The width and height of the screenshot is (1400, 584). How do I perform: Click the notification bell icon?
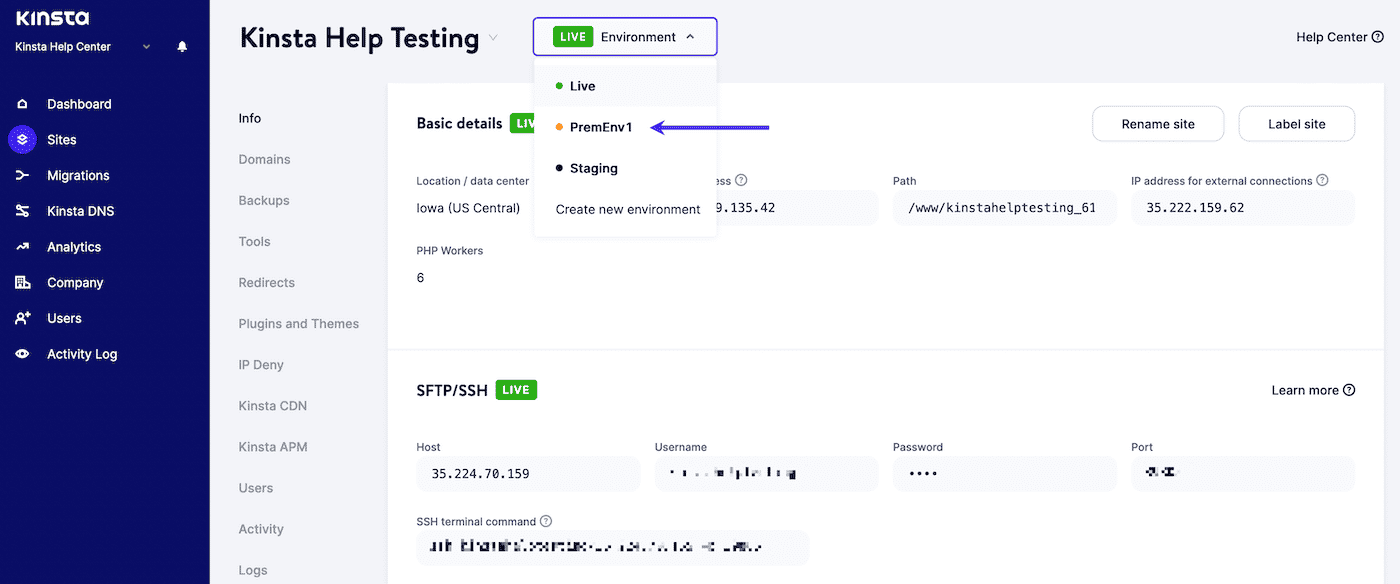pyautogui.click(x=183, y=46)
